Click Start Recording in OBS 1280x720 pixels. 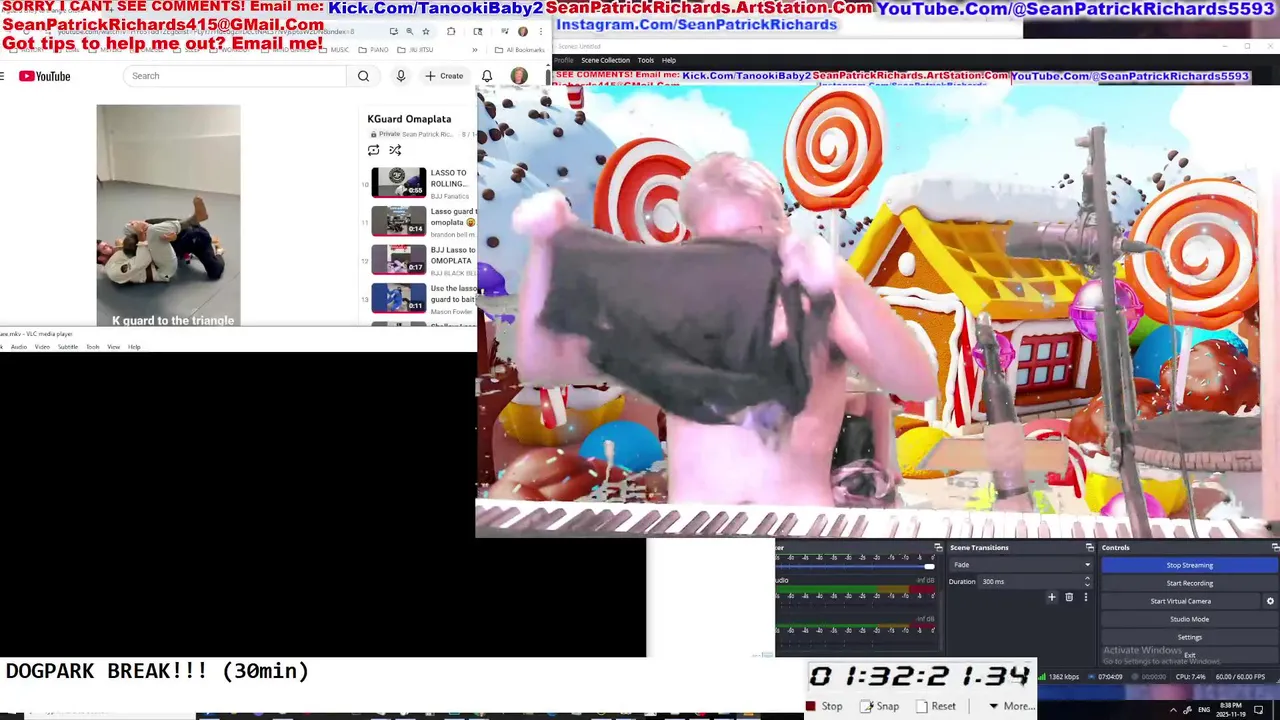click(x=1189, y=583)
